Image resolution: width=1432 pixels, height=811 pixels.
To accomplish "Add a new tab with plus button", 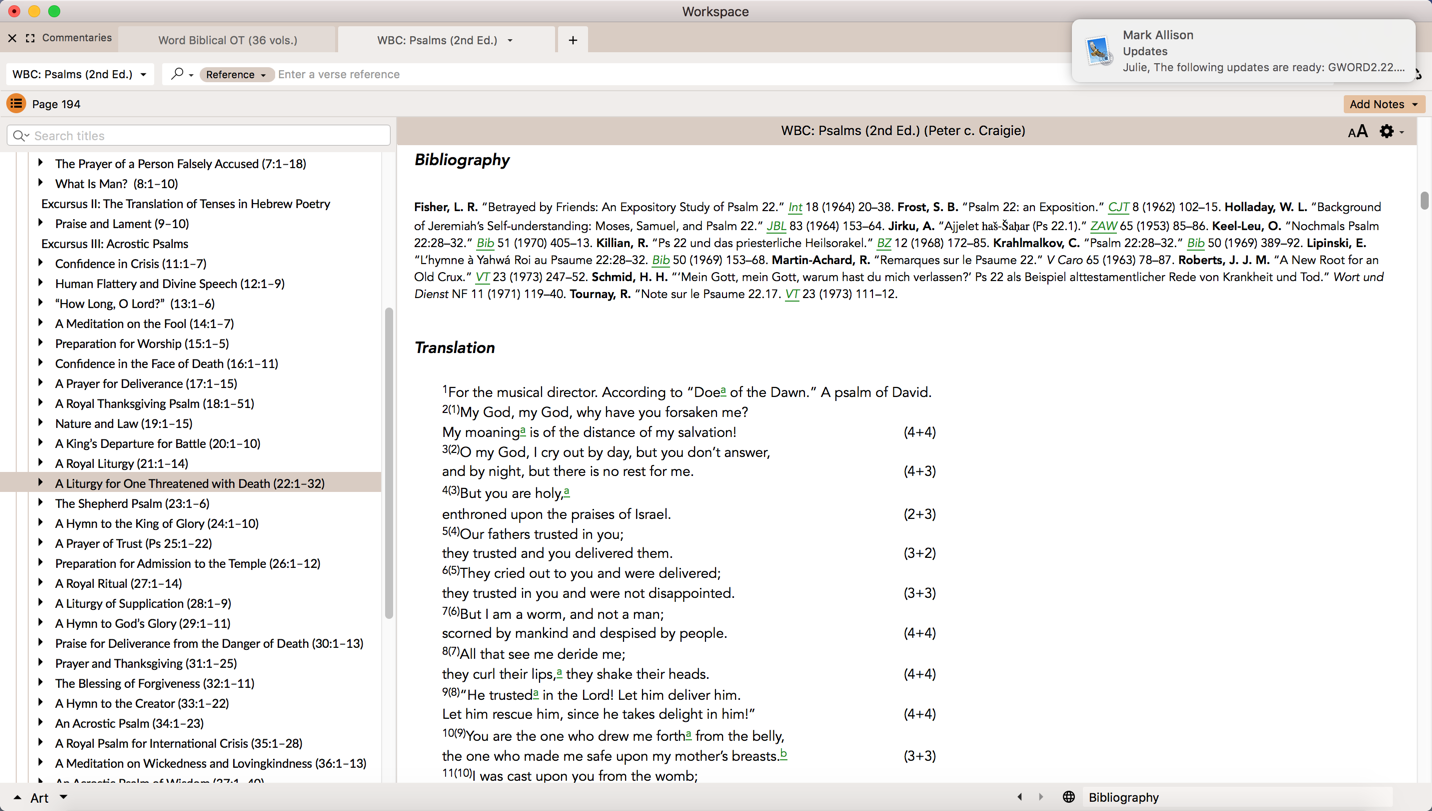I will coord(573,40).
